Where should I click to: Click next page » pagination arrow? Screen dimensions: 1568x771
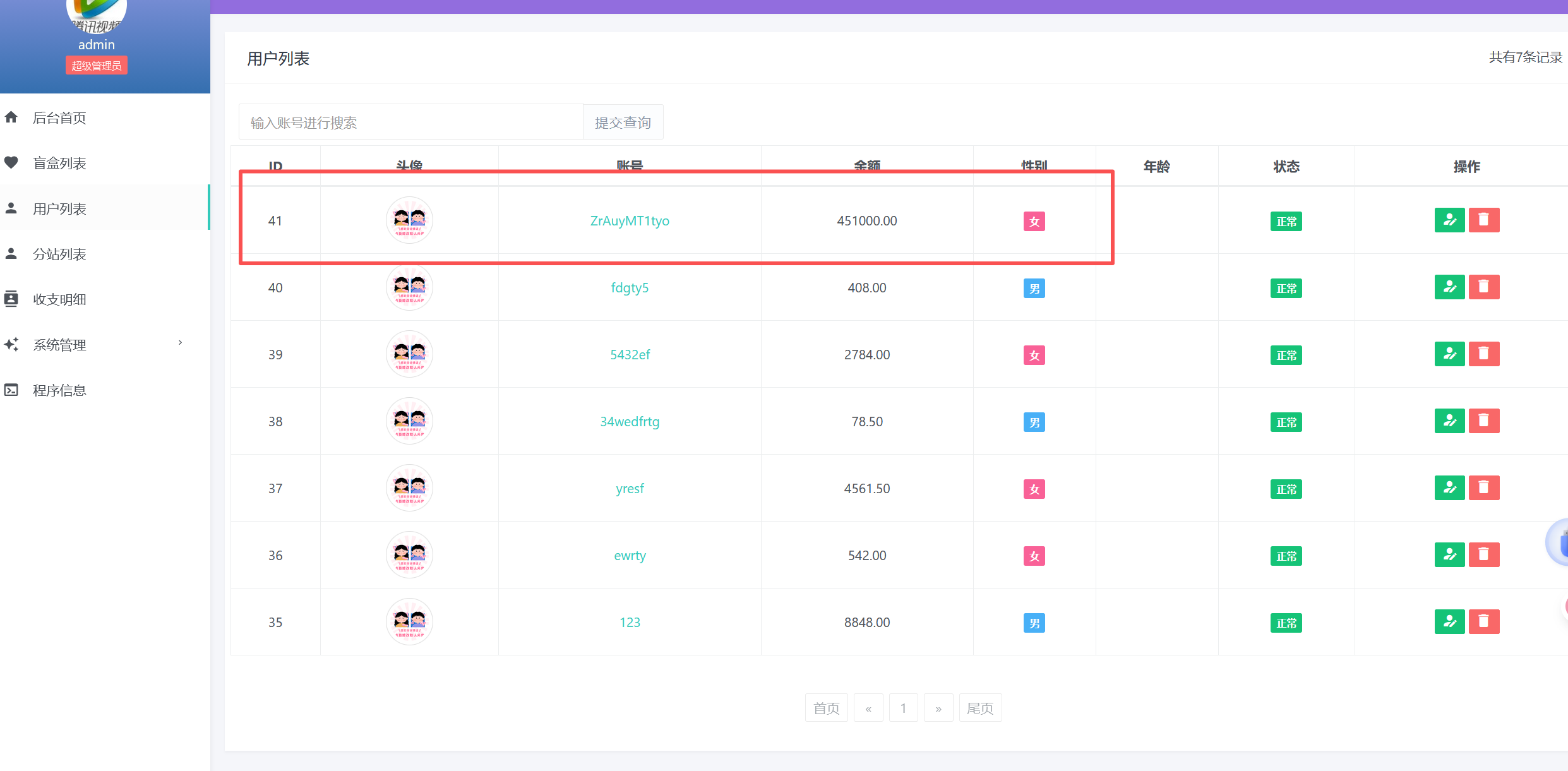coord(938,708)
